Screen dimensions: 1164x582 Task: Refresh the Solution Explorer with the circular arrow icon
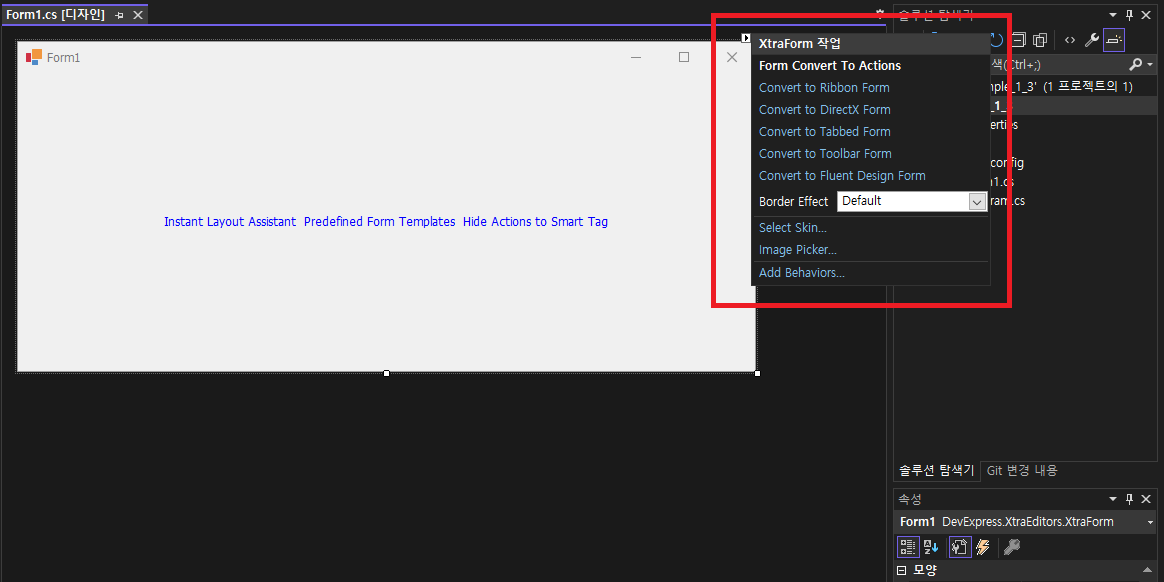pos(997,39)
